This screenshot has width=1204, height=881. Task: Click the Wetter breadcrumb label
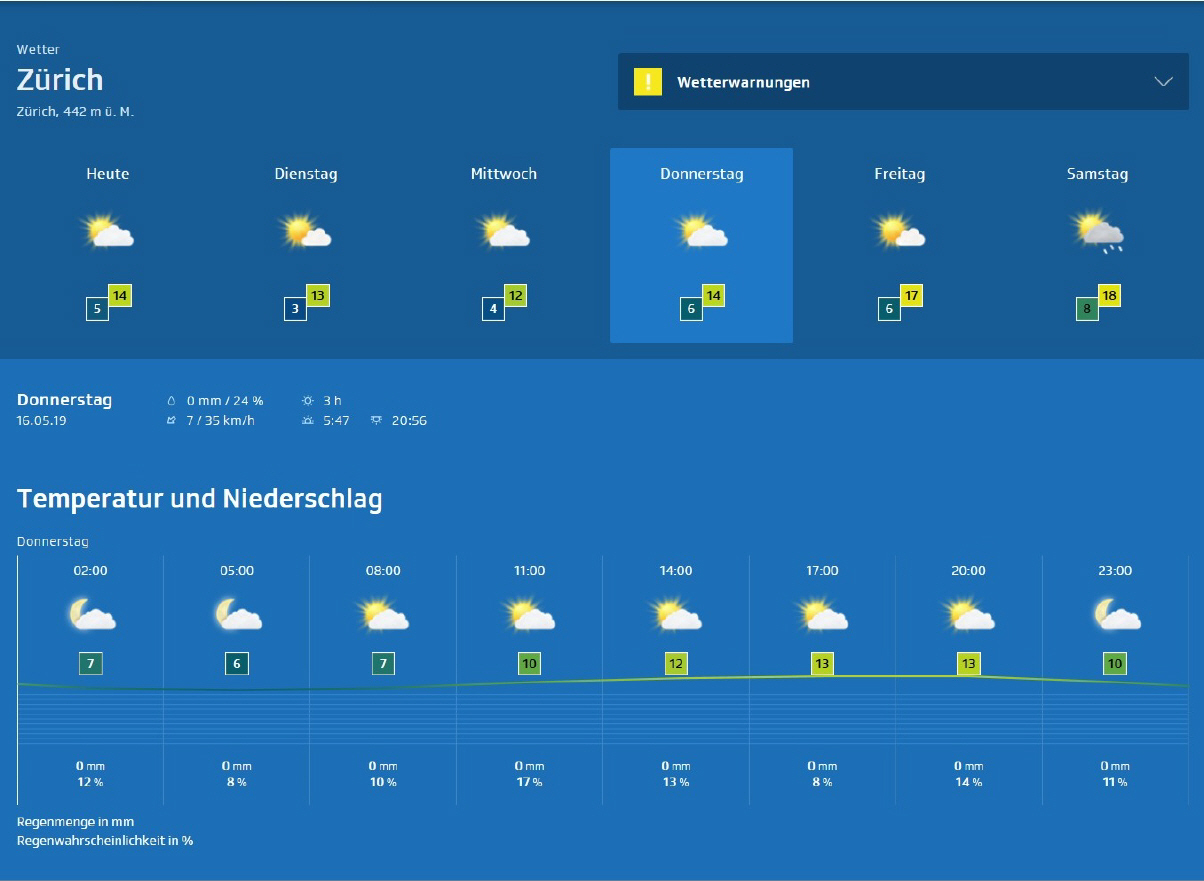click(38, 49)
